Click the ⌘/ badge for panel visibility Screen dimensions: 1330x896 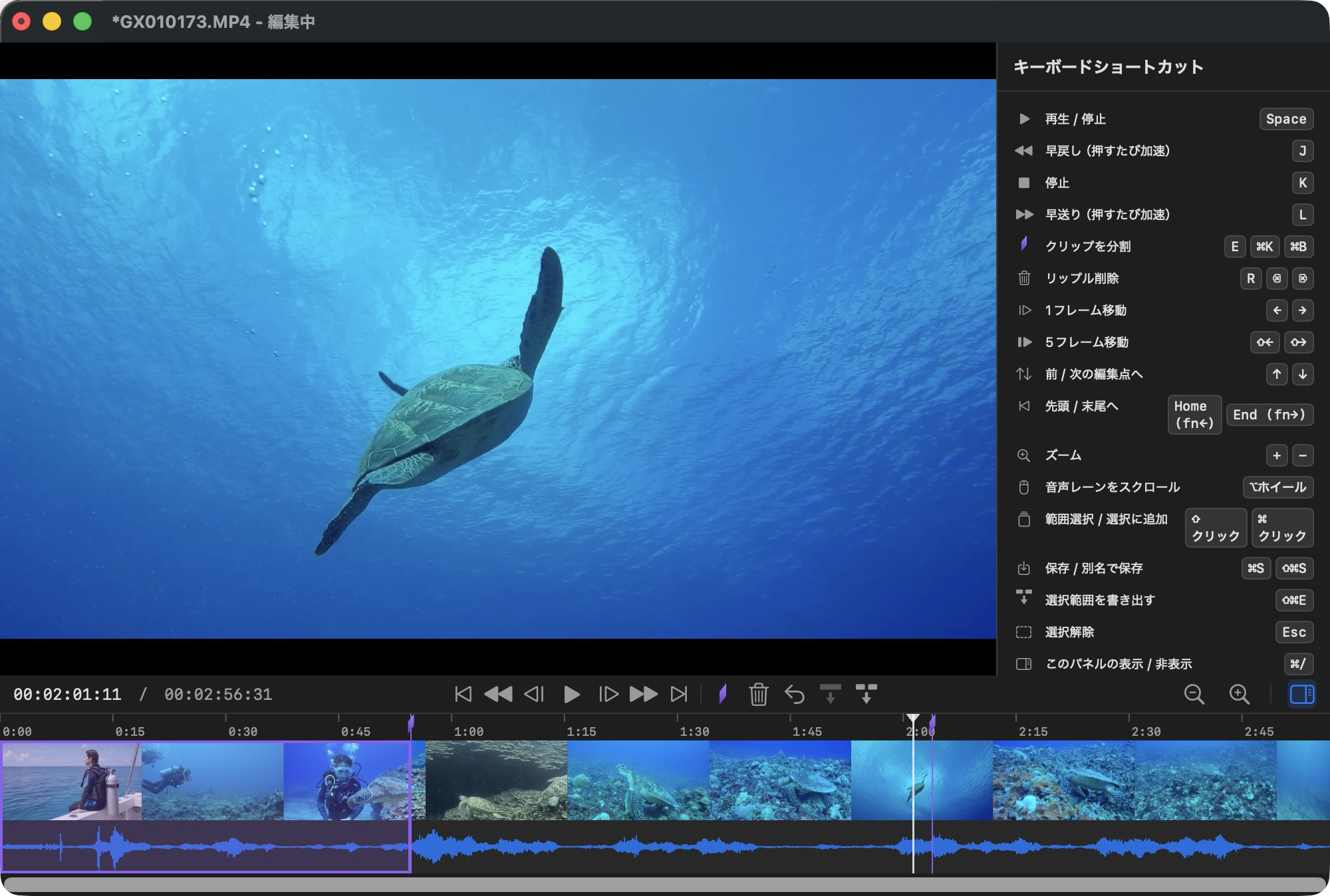click(x=1298, y=664)
